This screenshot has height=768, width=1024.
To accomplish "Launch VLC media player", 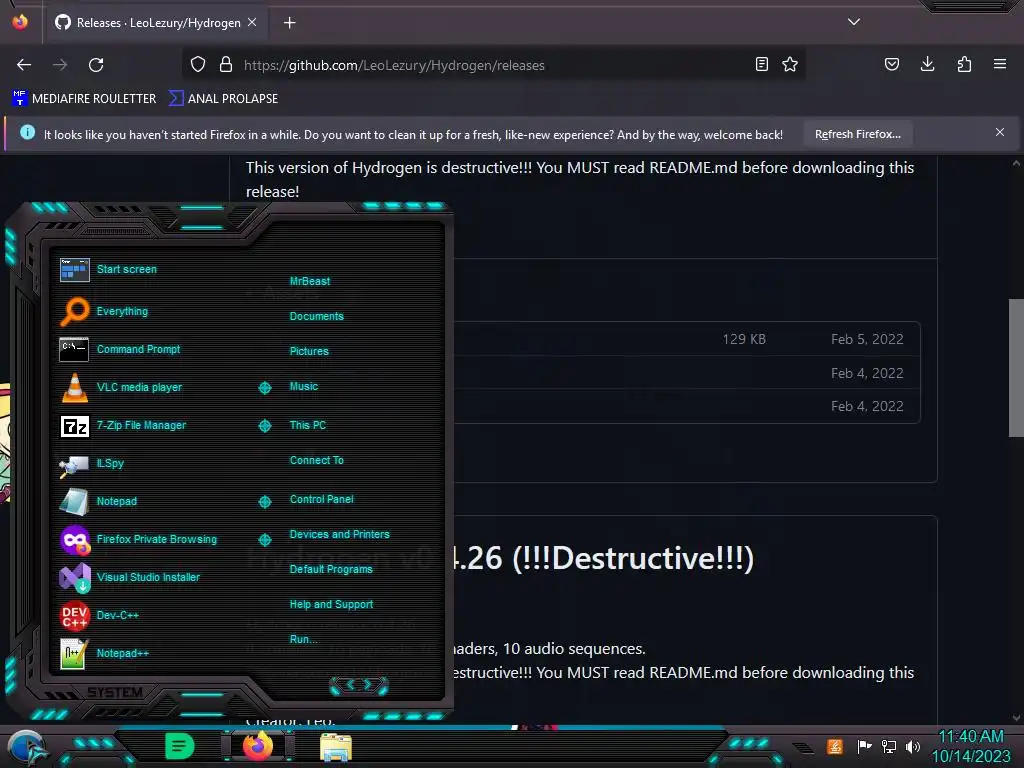I will tap(121, 387).
